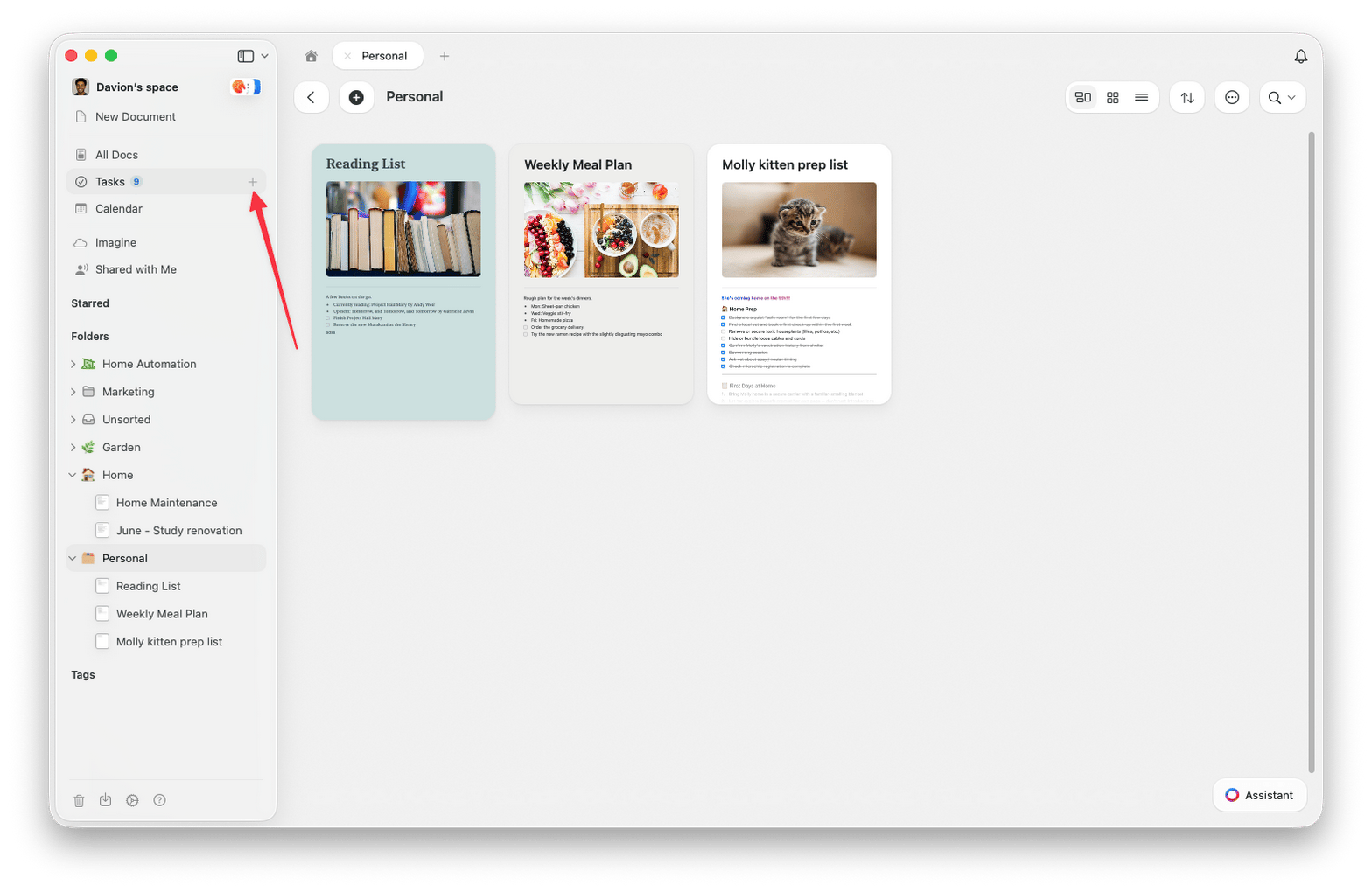This screenshot has height=892, width=1372.
Task: Click the Folders section header
Action: 90,337
